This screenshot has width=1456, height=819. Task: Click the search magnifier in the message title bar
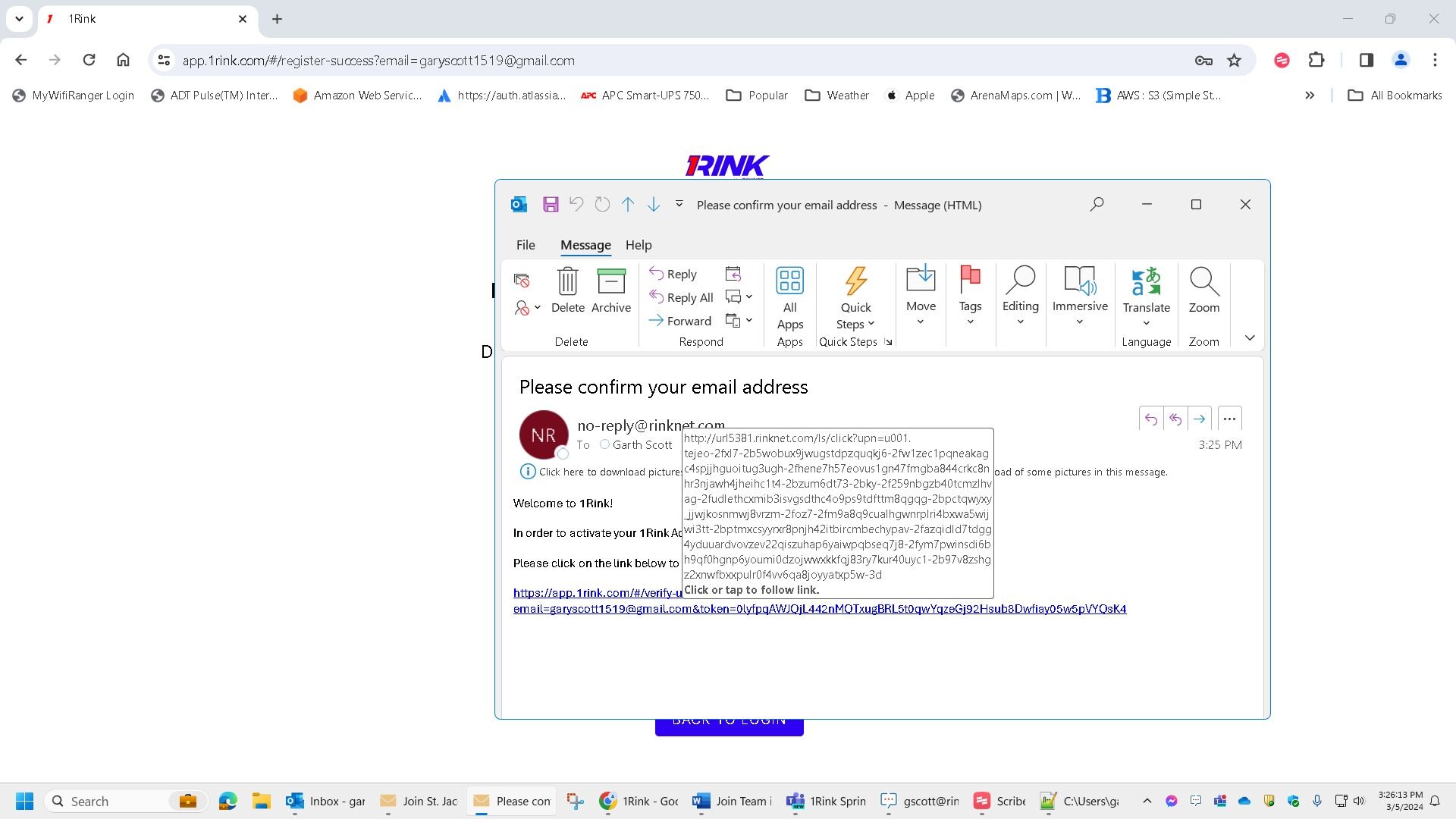tap(1097, 204)
